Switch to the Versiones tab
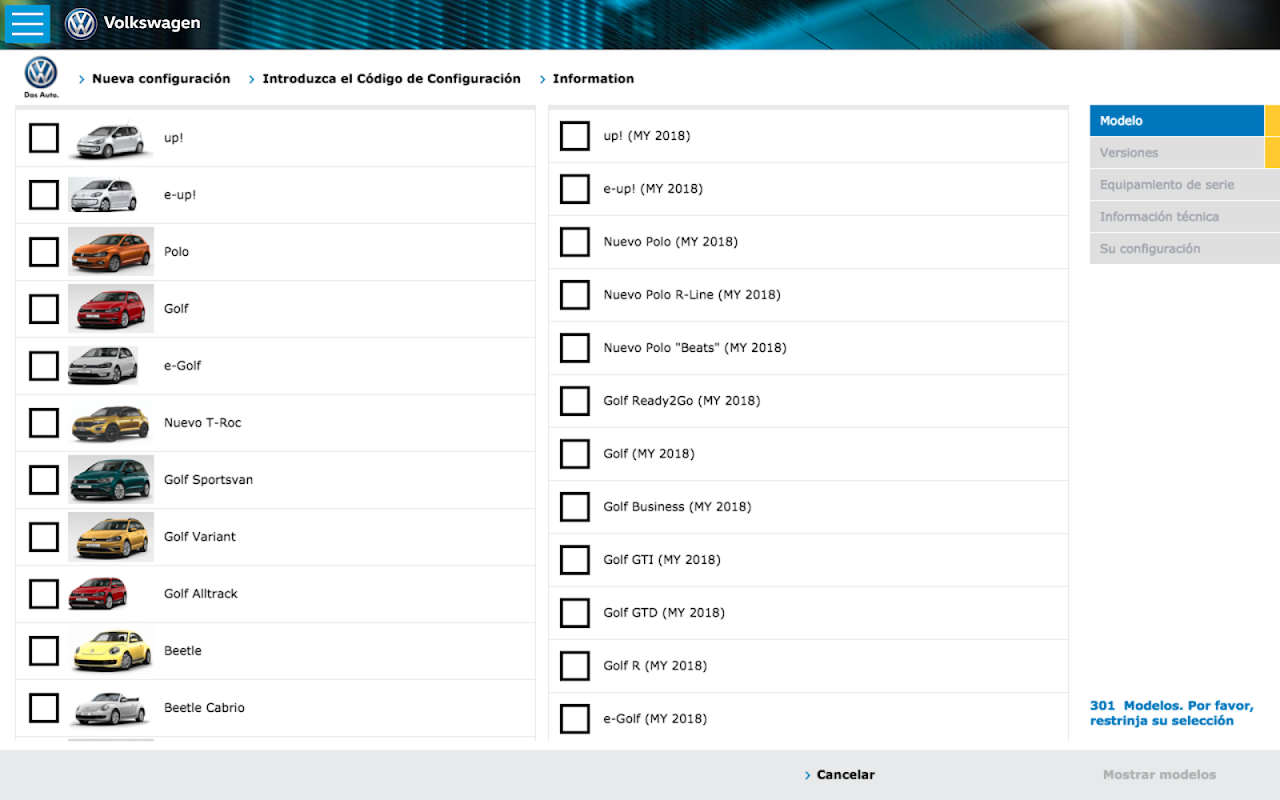 pyautogui.click(x=1177, y=152)
